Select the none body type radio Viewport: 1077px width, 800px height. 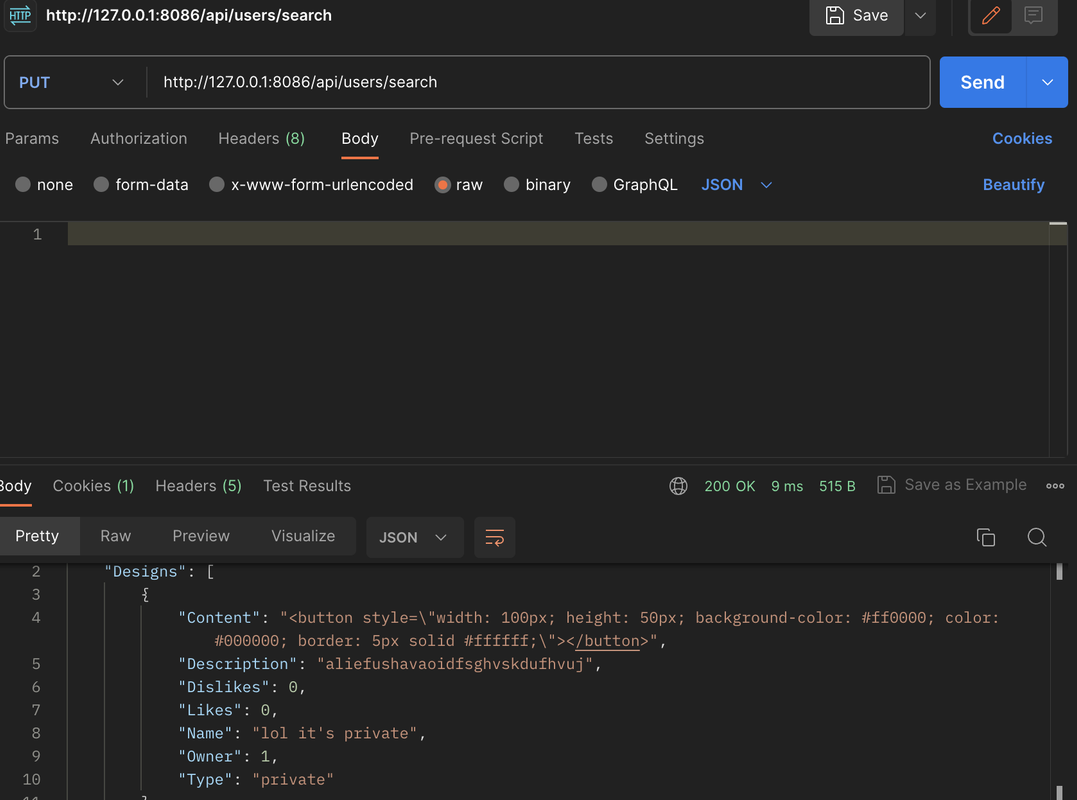(x=23, y=185)
